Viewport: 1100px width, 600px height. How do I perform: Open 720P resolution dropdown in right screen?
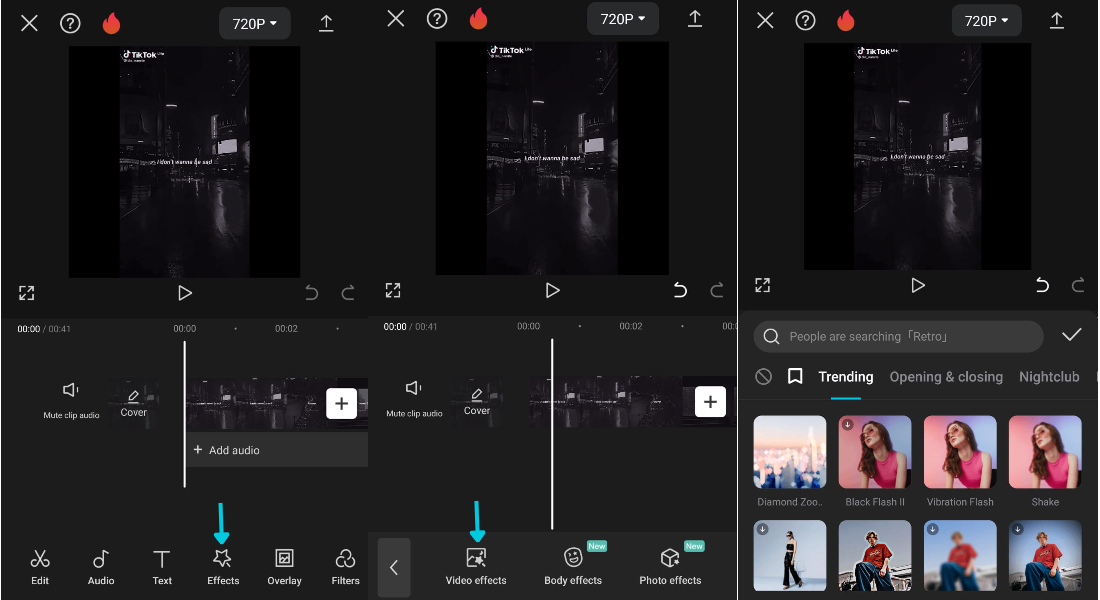[x=986, y=21]
